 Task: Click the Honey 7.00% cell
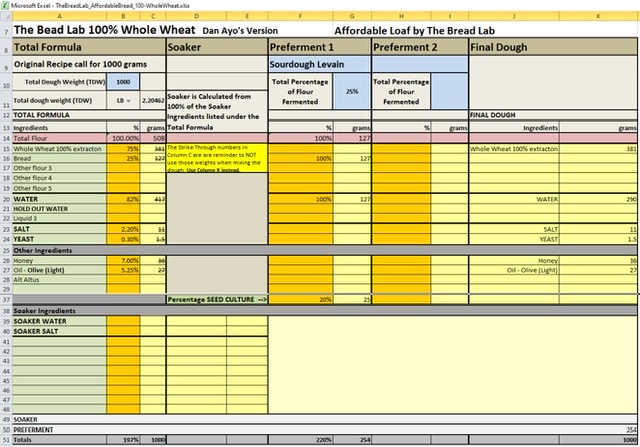pyautogui.click(x=123, y=260)
